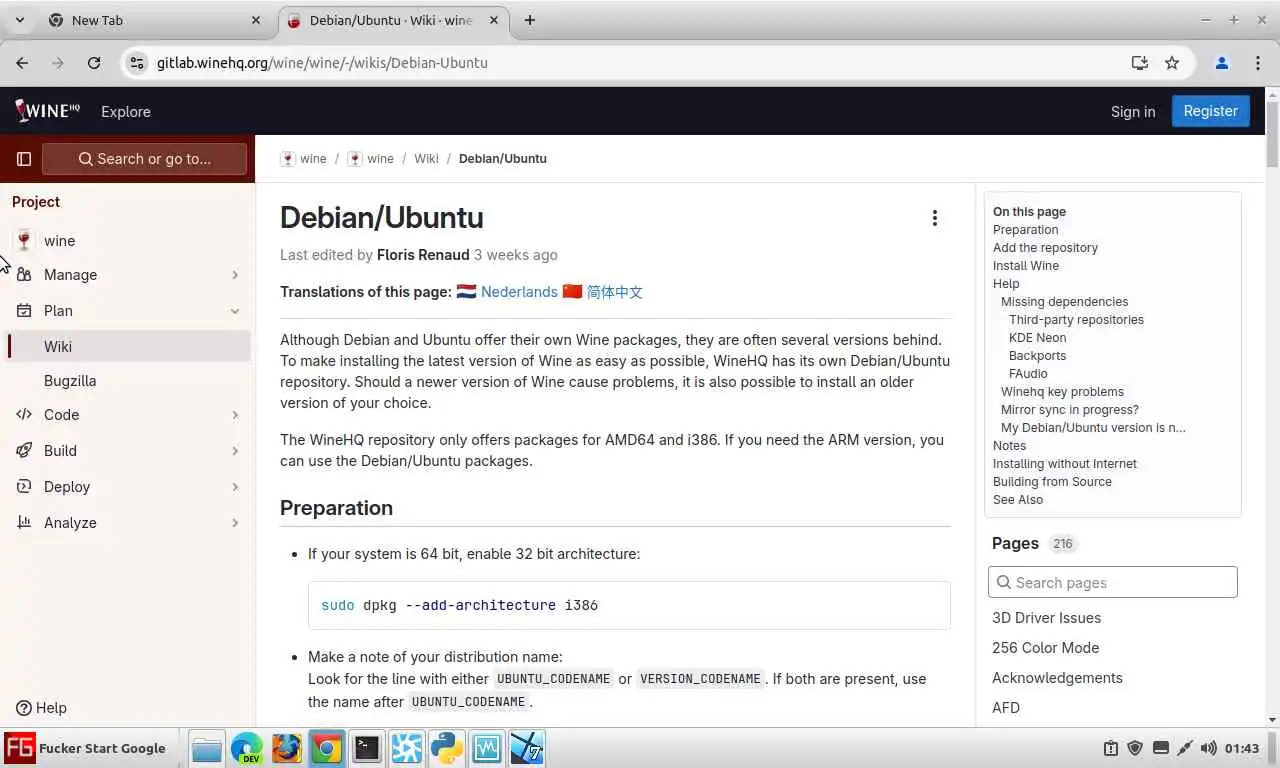Open the 256 Color Mode page
Image resolution: width=1280 pixels, height=768 pixels.
1045,648
